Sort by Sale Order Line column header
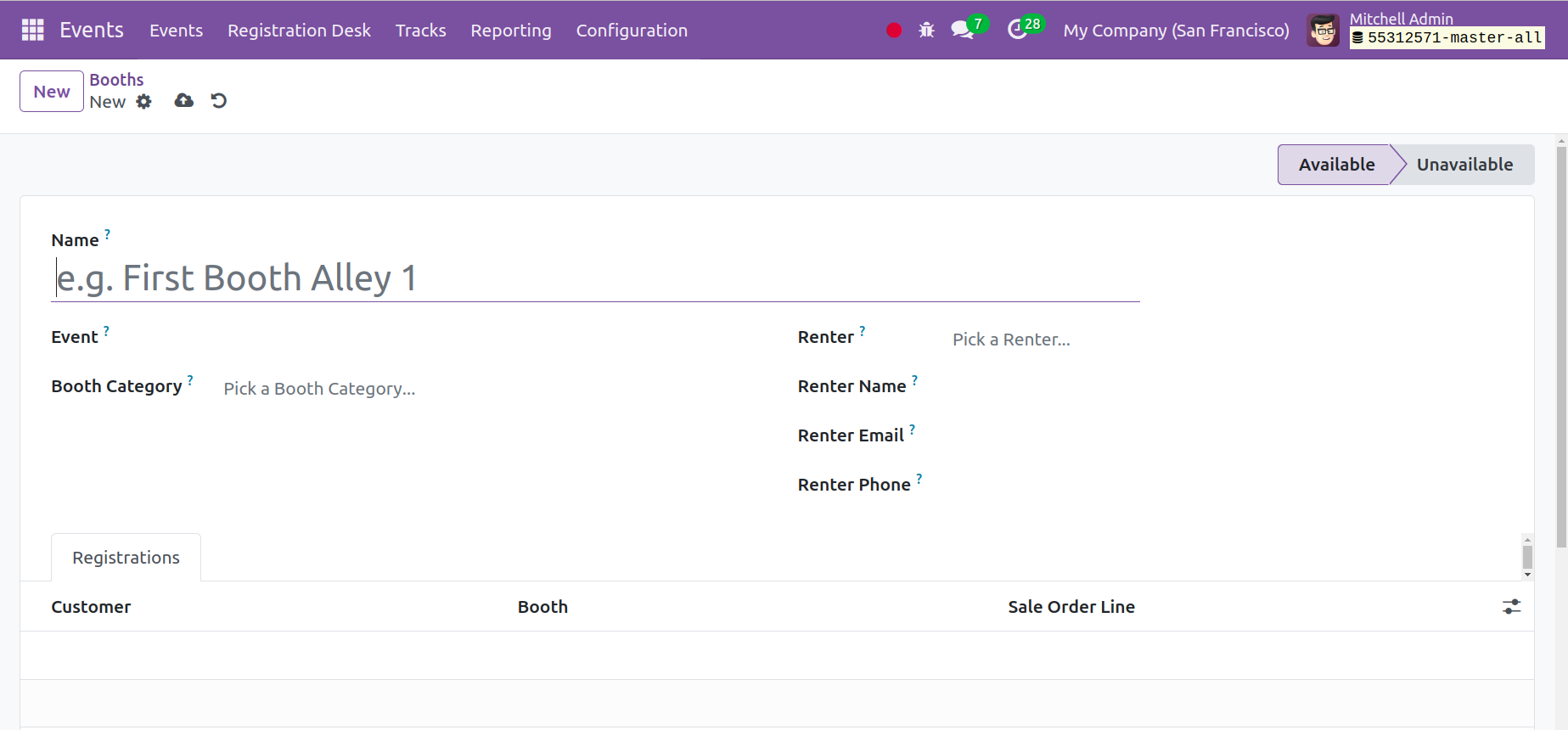 tap(1071, 607)
